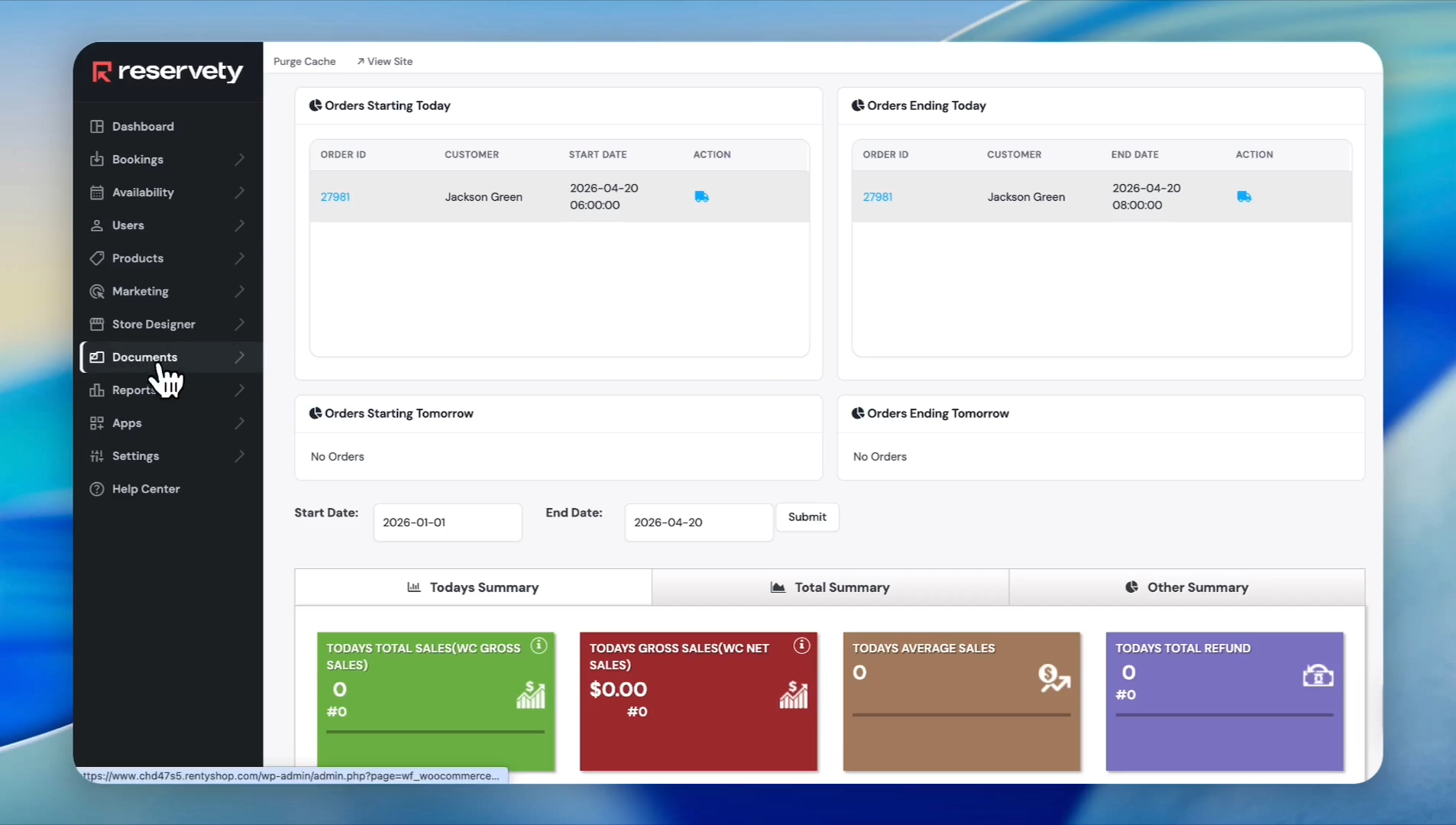
Task: Open the Marketing sidebar menu
Action: click(141, 291)
